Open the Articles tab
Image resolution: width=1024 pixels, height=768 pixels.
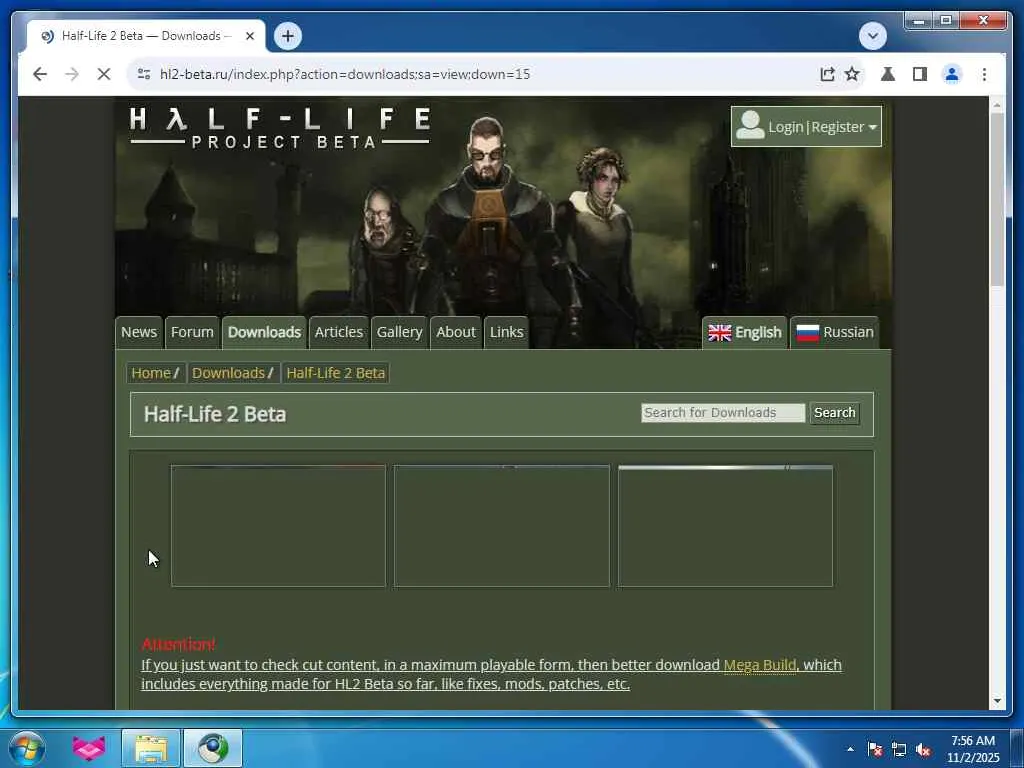(338, 332)
